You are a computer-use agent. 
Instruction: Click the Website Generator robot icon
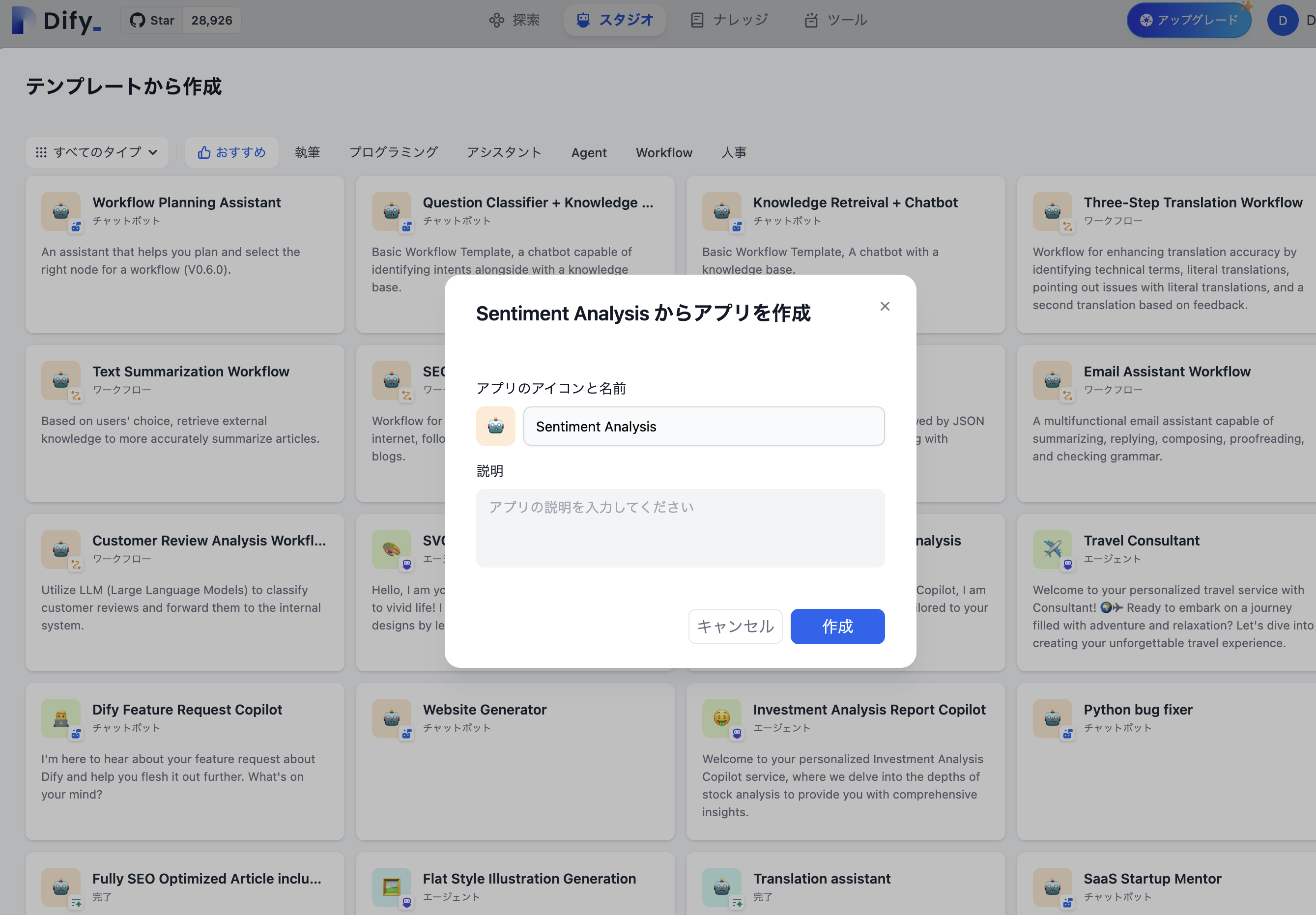click(392, 718)
